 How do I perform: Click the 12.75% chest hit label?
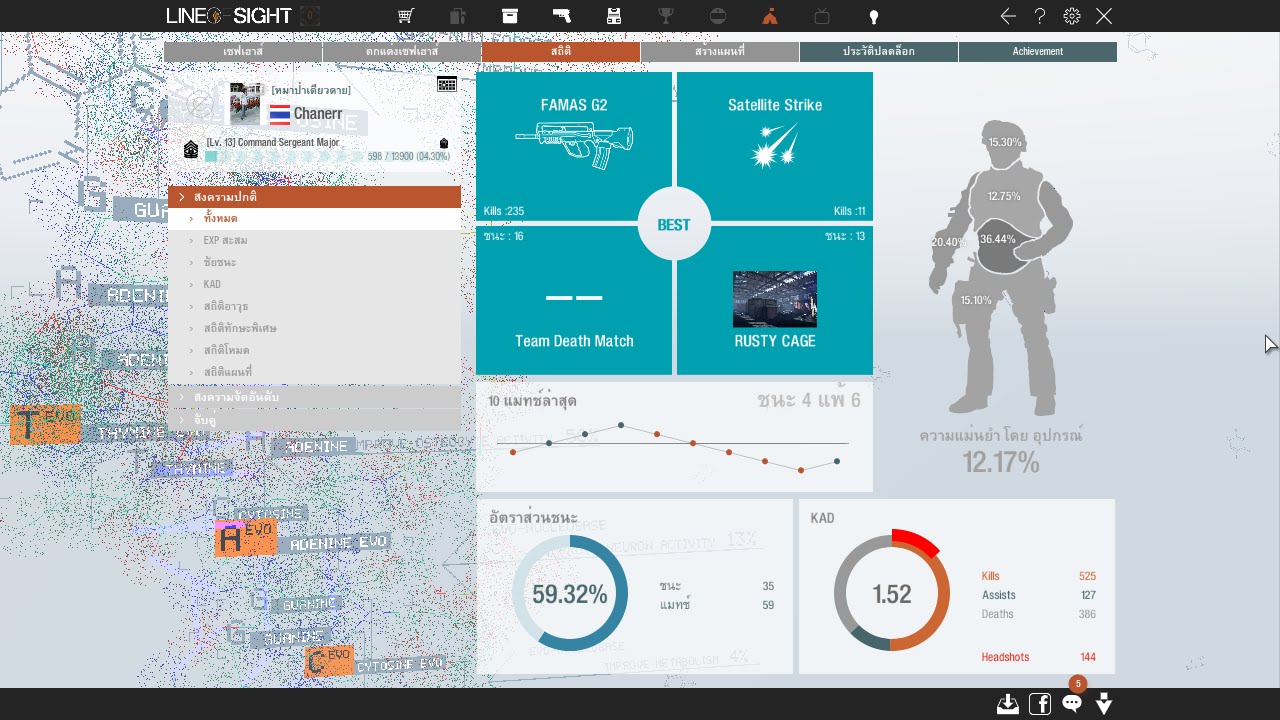point(1004,197)
